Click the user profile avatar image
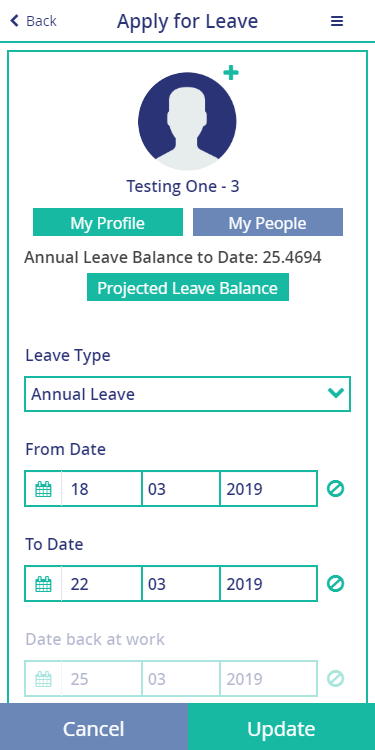The height and width of the screenshot is (750, 375). [187, 121]
